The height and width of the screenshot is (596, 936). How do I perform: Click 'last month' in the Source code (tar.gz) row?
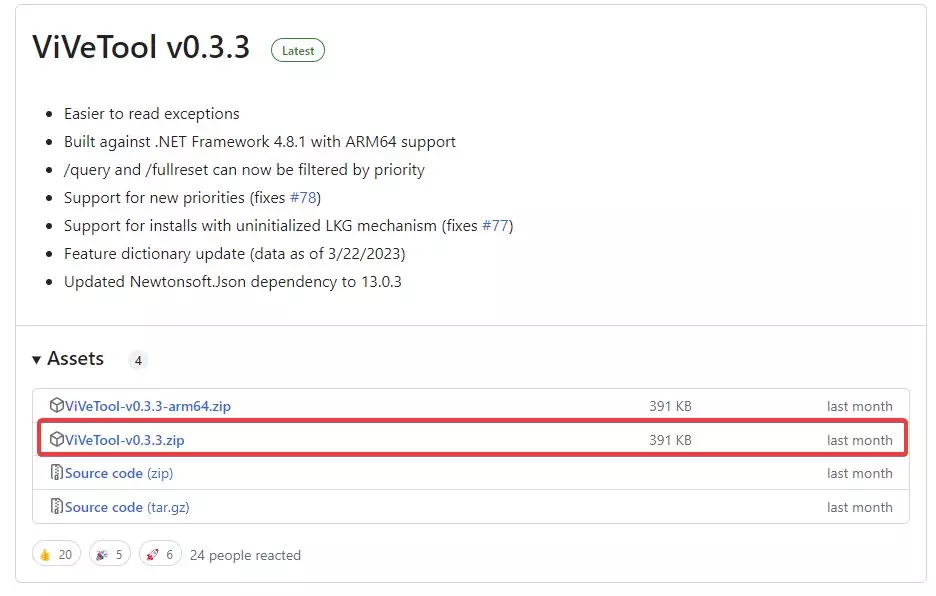click(860, 507)
